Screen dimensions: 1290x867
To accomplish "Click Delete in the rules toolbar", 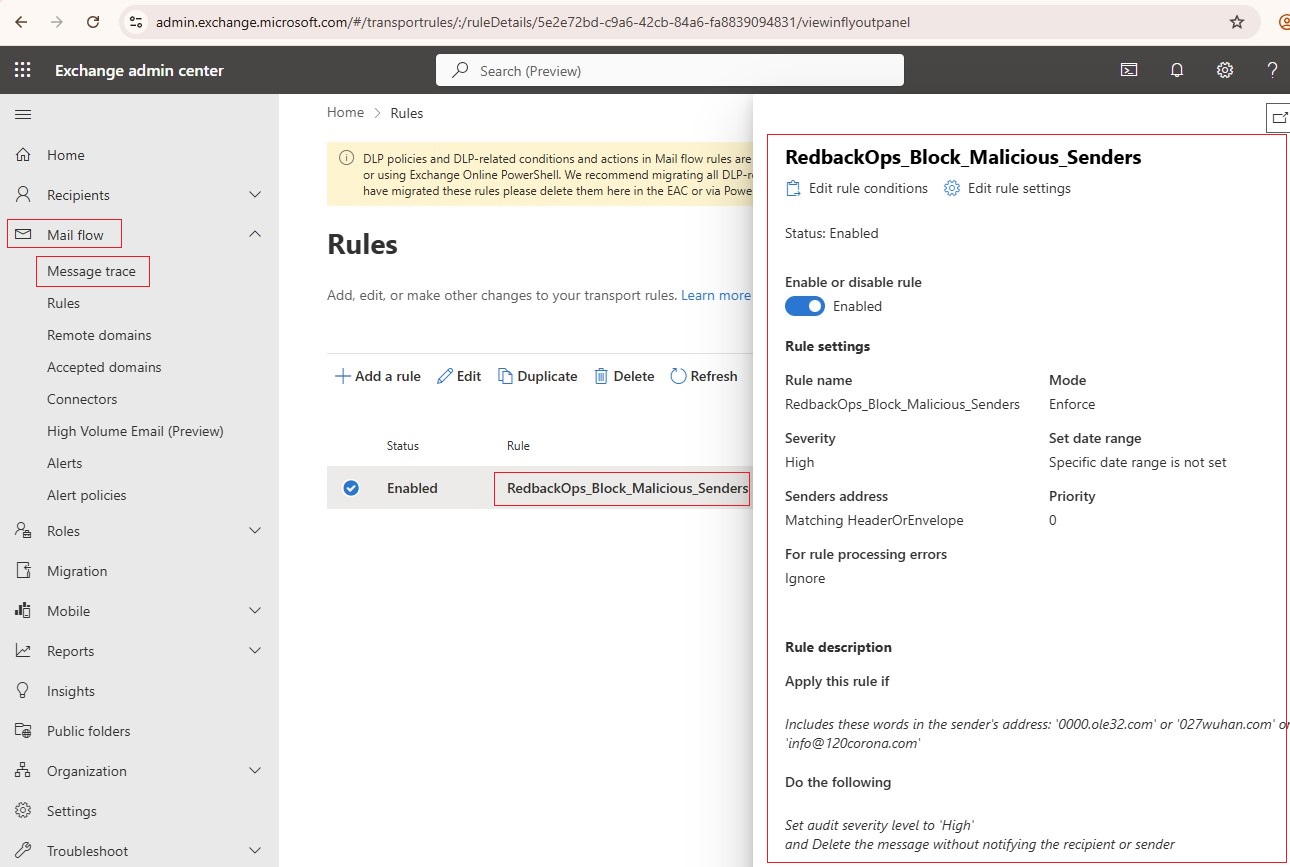I will click(x=624, y=376).
